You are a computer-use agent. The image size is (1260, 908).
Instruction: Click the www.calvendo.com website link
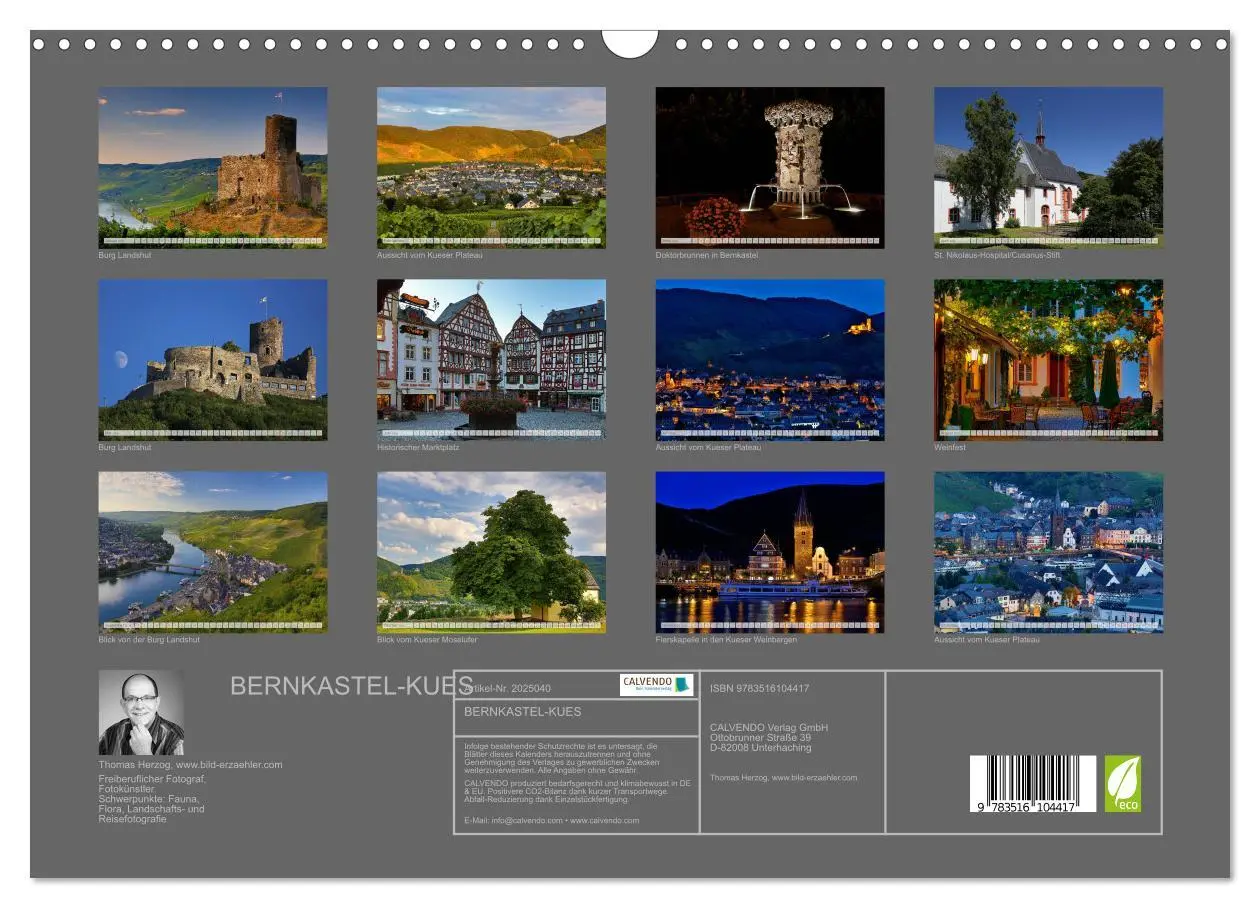click(605, 821)
